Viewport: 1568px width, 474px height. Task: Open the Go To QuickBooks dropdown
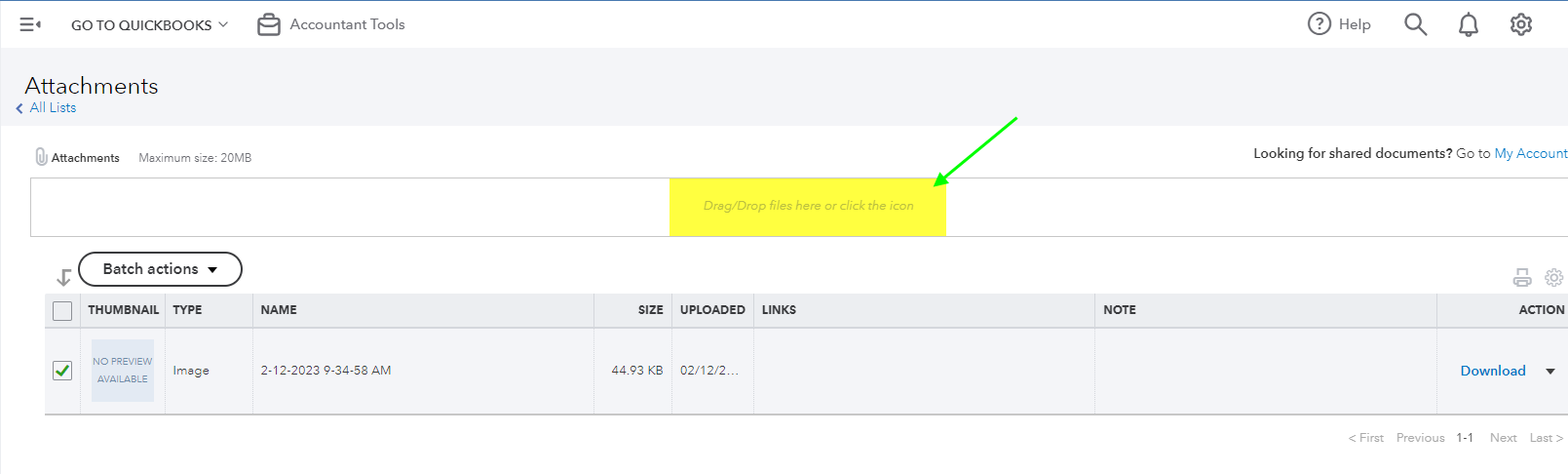[x=149, y=25]
